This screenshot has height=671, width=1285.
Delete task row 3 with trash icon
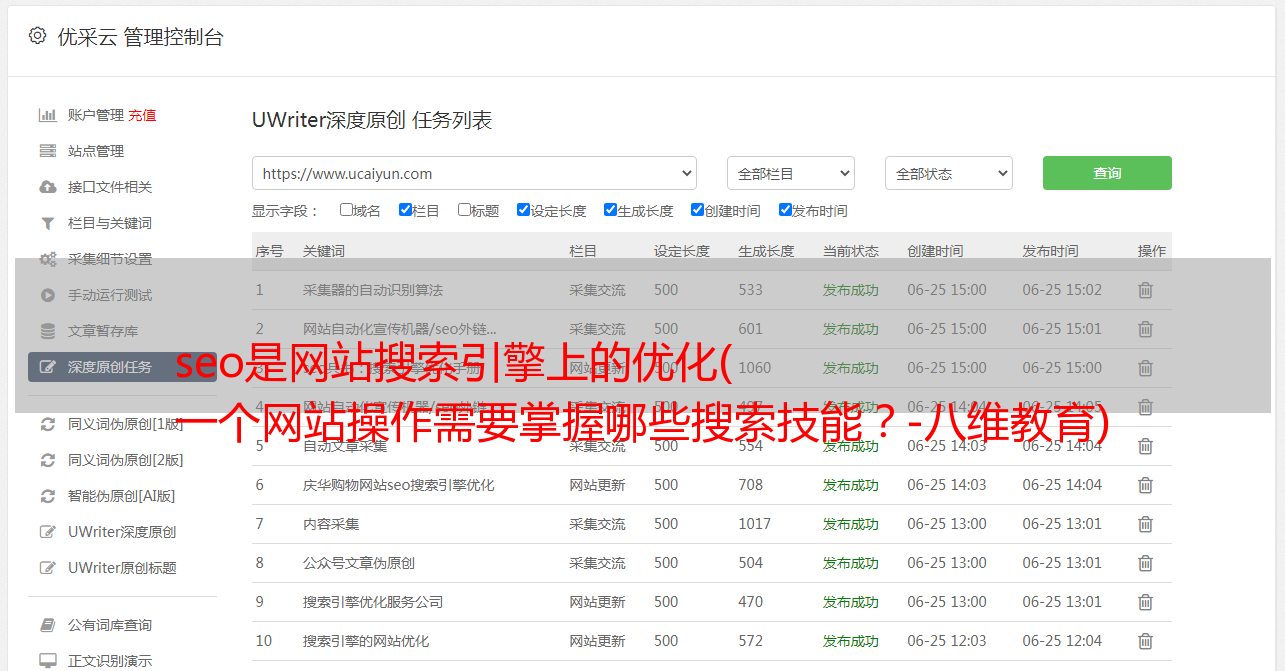click(x=1146, y=368)
